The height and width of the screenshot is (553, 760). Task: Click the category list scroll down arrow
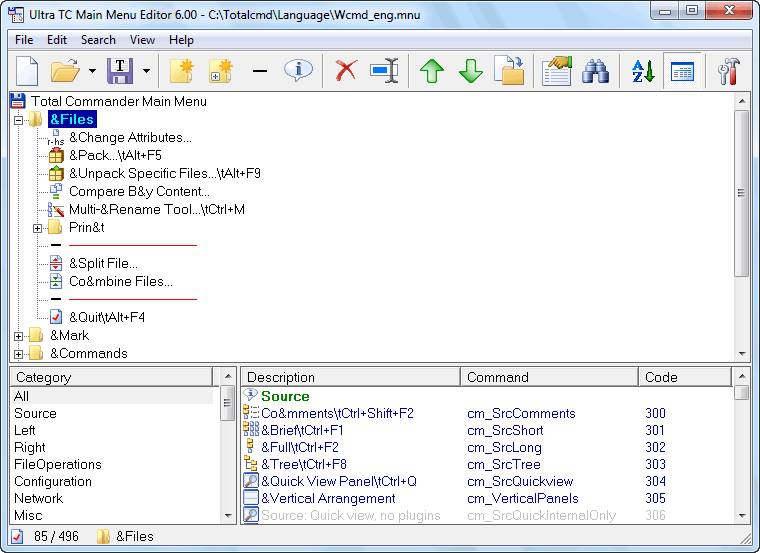[x=228, y=516]
